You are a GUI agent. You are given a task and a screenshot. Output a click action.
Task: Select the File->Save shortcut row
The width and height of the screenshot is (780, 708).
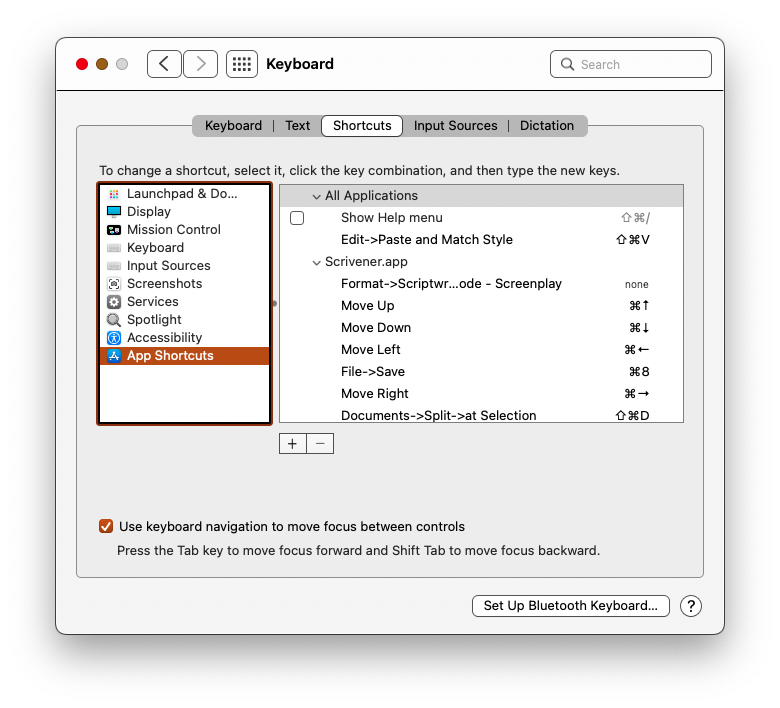(482, 371)
